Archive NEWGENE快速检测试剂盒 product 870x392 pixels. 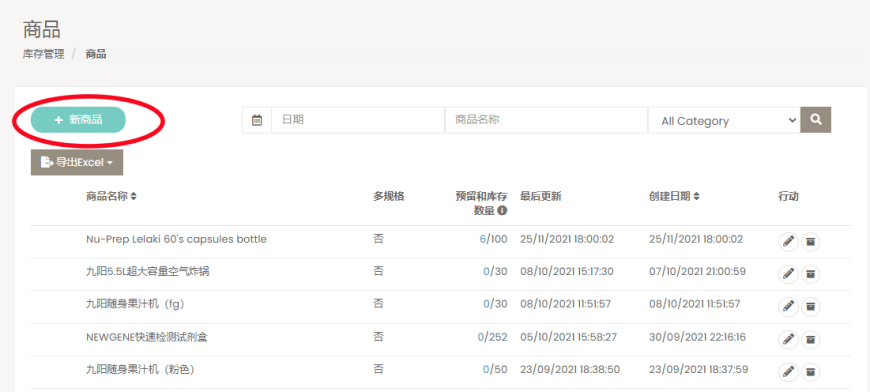coord(811,339)
